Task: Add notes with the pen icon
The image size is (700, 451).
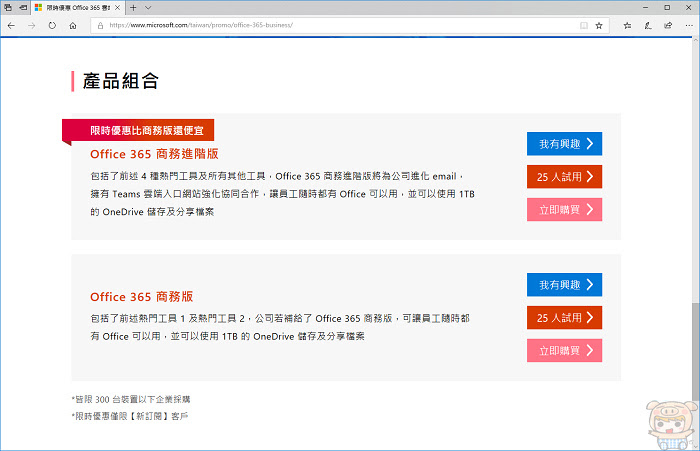Action: click(648, 25)
